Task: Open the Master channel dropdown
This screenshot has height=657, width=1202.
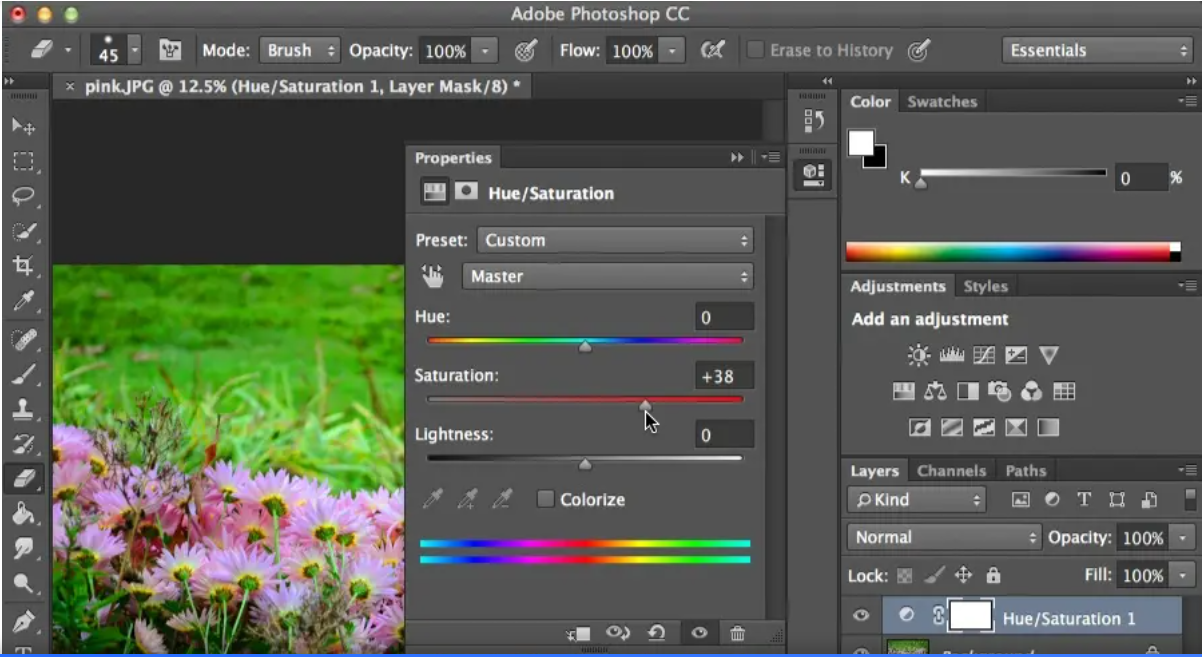Action: click(x=607, y=276)
